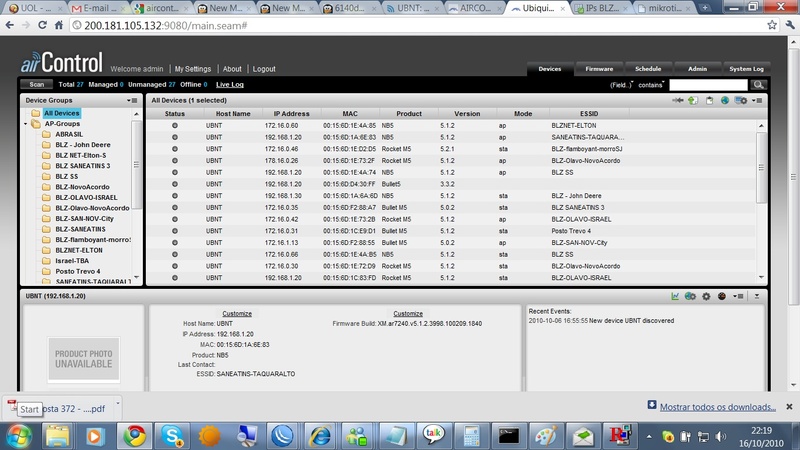800x450 pixels.
Task: Click the Windows Start orb
Action: [18, 436]
